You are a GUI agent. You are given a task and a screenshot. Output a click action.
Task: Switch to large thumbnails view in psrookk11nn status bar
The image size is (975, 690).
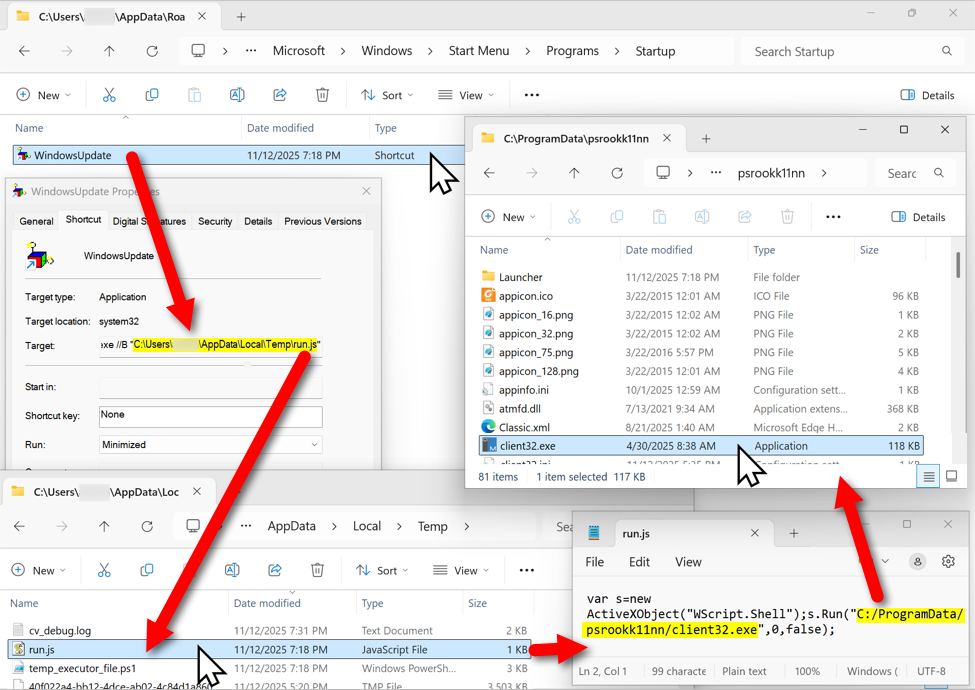point(951,477)
